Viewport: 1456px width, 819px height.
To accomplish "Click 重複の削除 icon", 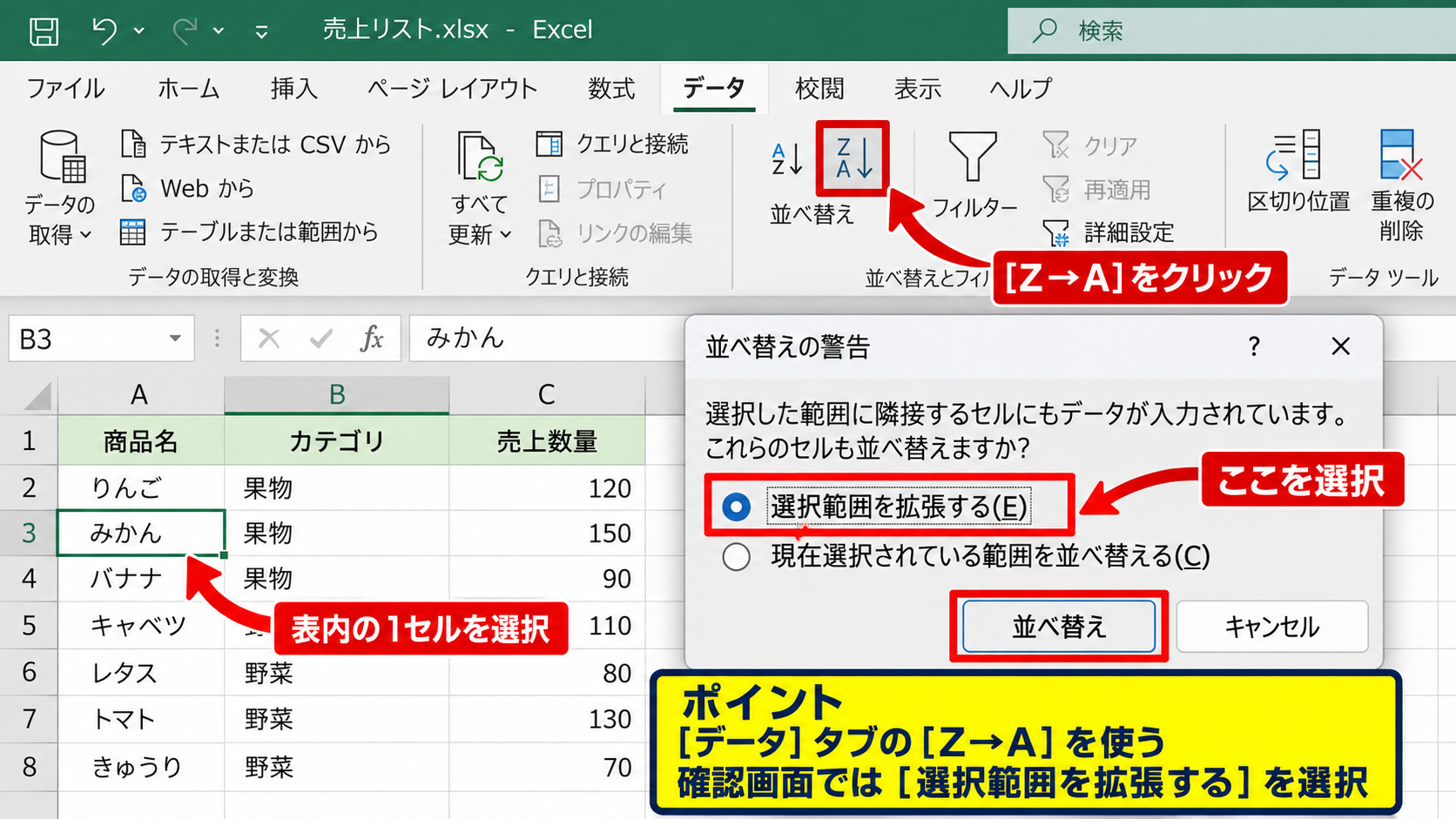I will (x=1402, y=155).
